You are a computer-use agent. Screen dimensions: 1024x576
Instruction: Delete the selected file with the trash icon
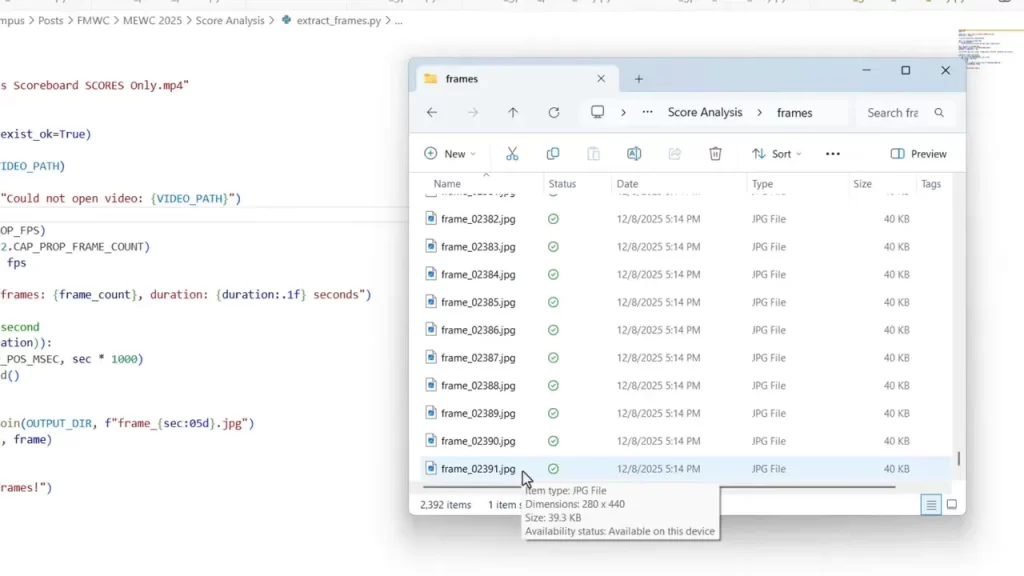click(715, 153)
